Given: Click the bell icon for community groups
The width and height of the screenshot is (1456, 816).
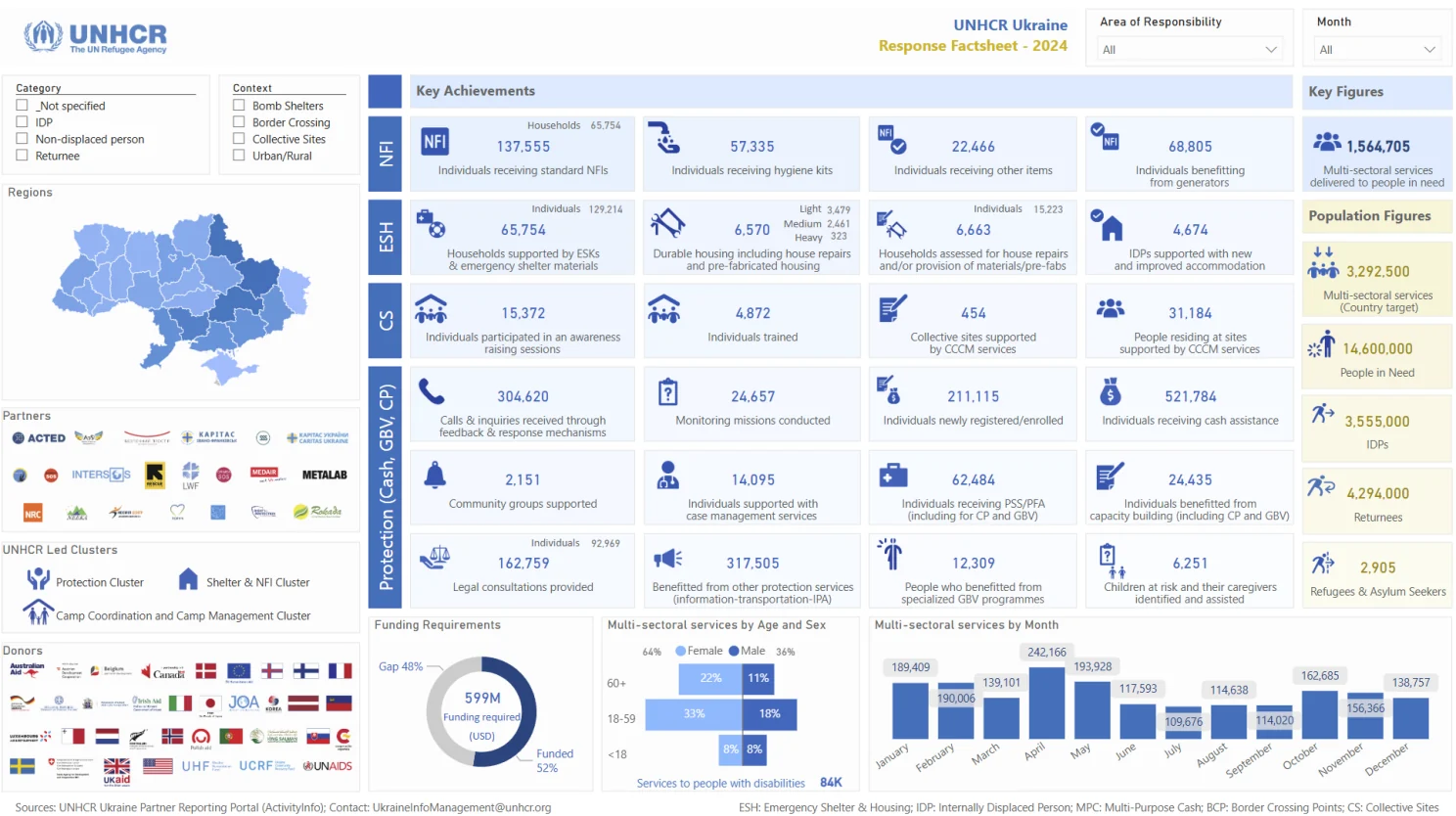Looking at the screenshot, I should coord(435,476).
